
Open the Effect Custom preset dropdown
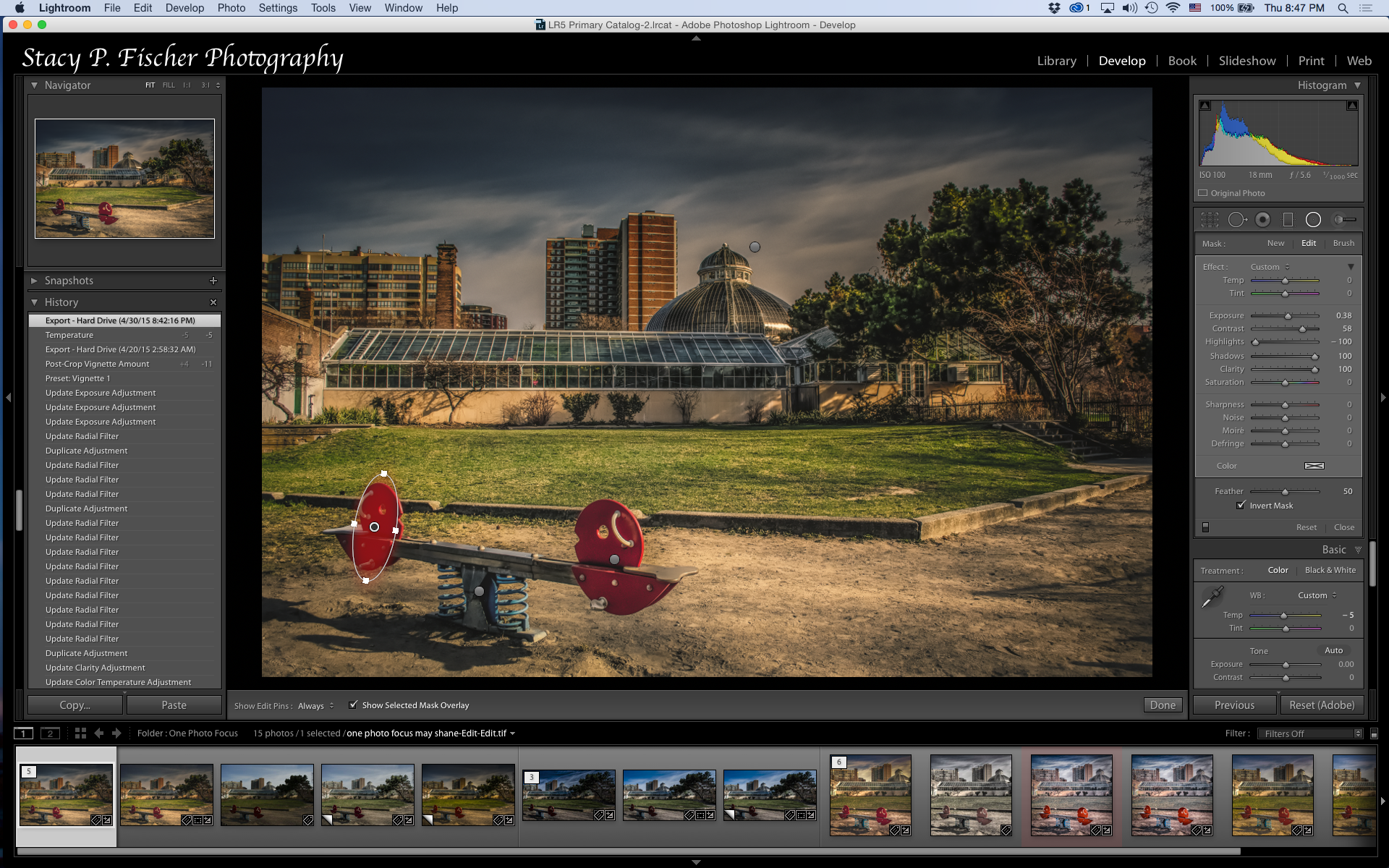pos(1270,267)
